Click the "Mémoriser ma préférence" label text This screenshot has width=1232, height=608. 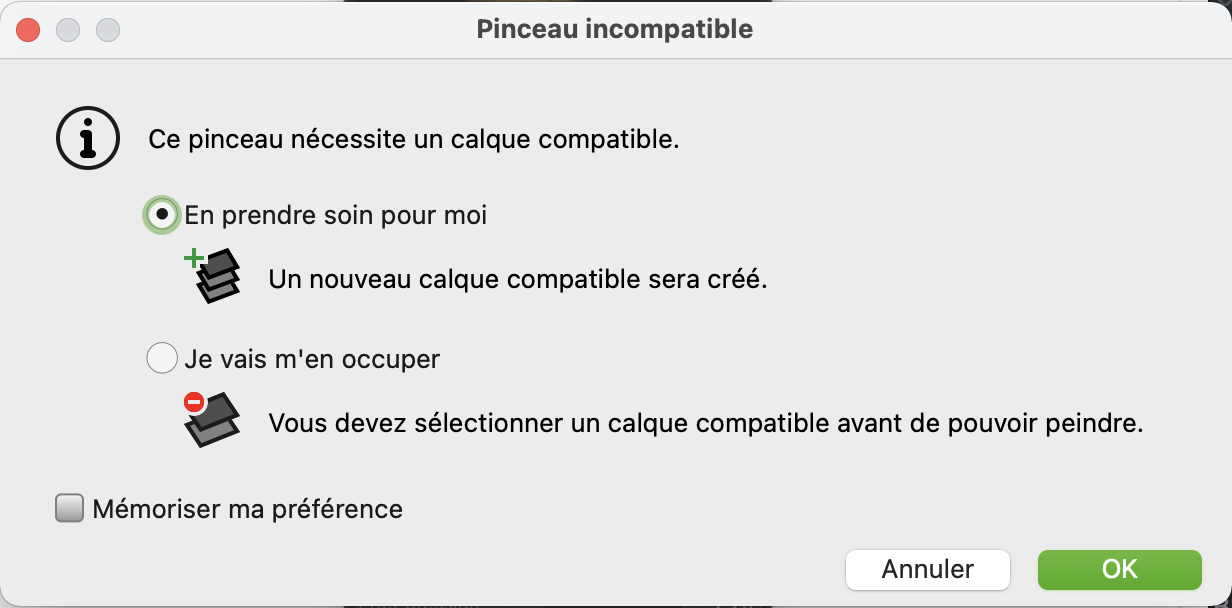(247, 509)
